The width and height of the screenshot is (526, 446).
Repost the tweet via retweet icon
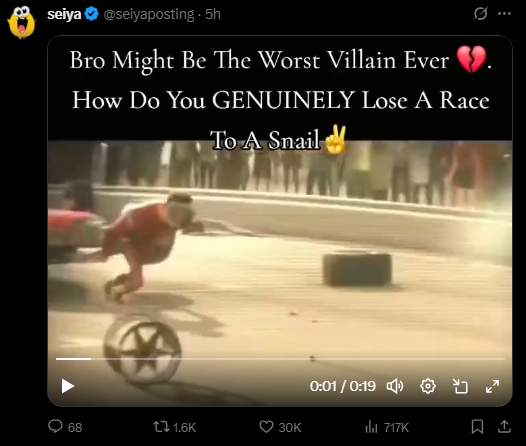(x=161, y=427)
